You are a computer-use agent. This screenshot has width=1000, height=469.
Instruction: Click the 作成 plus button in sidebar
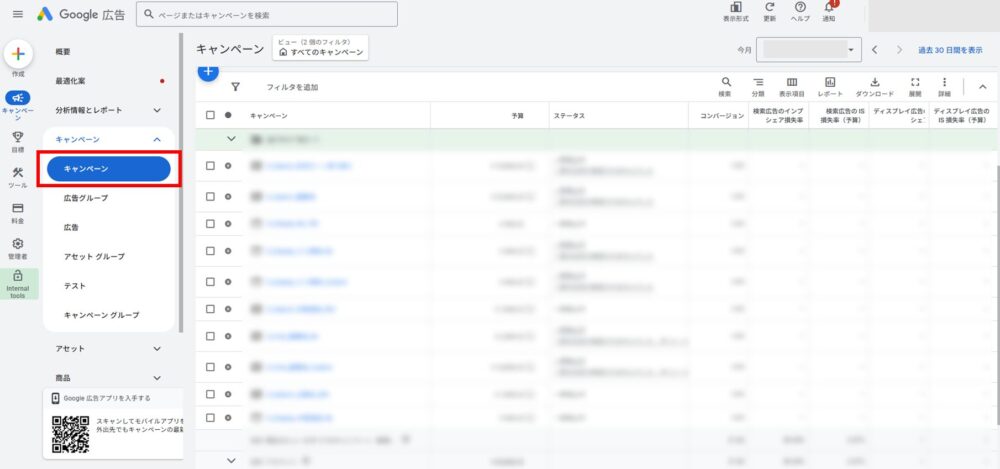[x=18, y=55]
